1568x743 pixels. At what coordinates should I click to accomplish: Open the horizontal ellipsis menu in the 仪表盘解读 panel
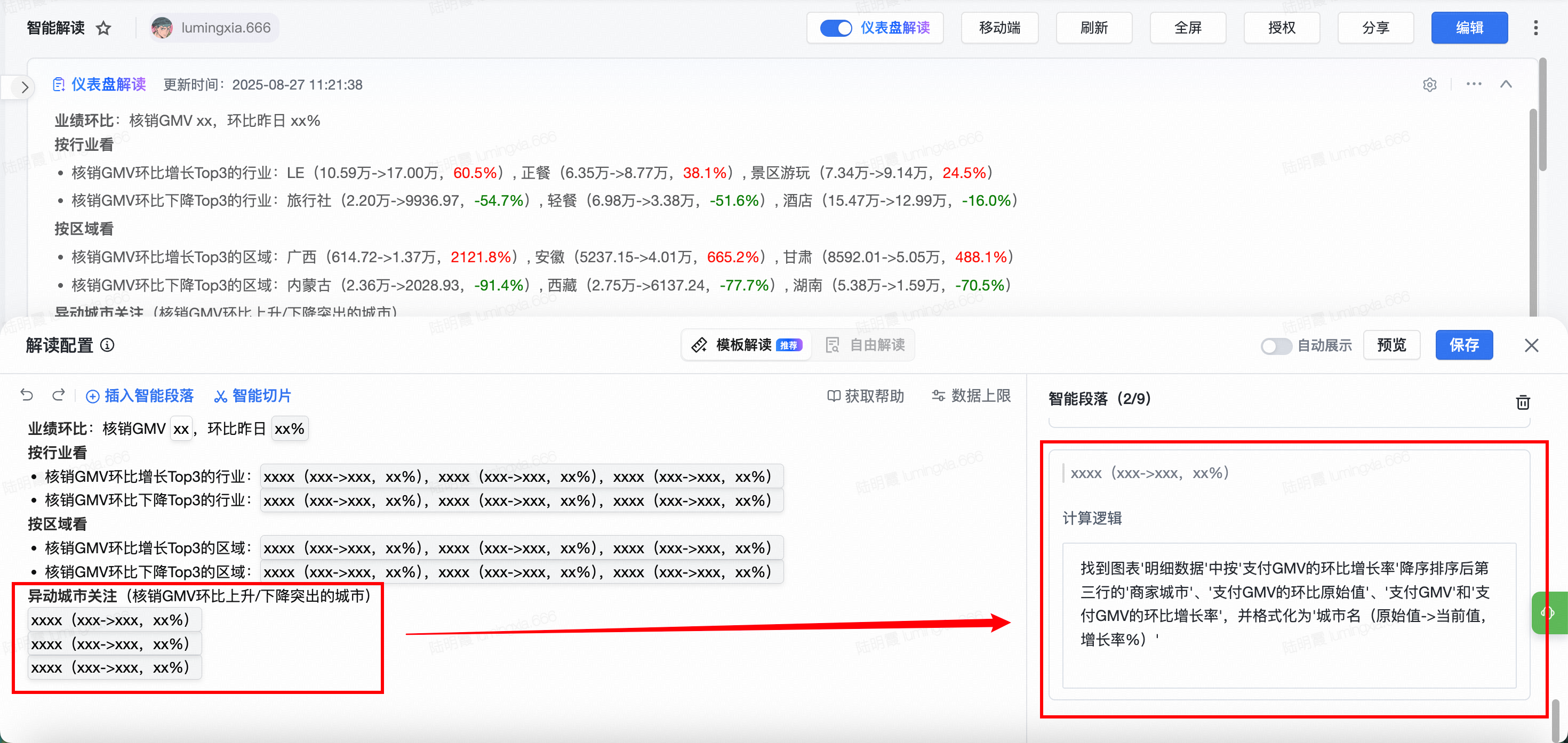click(1474, 84)
